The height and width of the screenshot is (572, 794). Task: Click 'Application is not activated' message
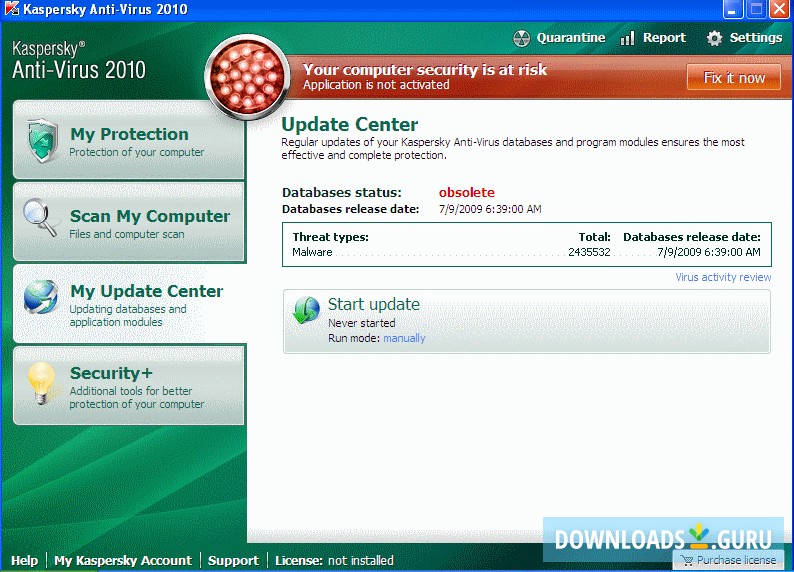tap(376, 85)
